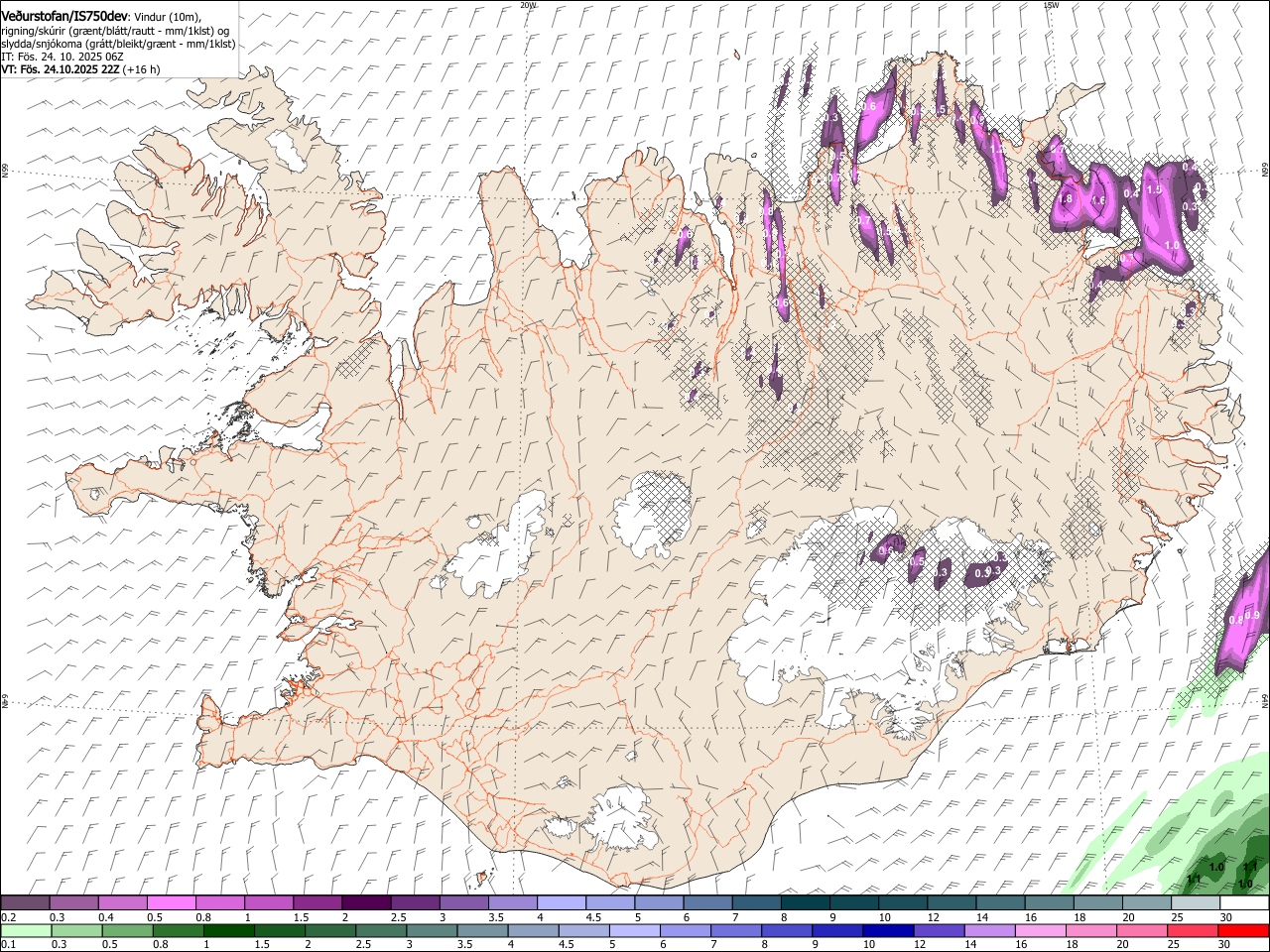Select upper legend row 4–4.5 pale lavender swatch
Screen dimensions: 1270x952
(x=561, y=903)
